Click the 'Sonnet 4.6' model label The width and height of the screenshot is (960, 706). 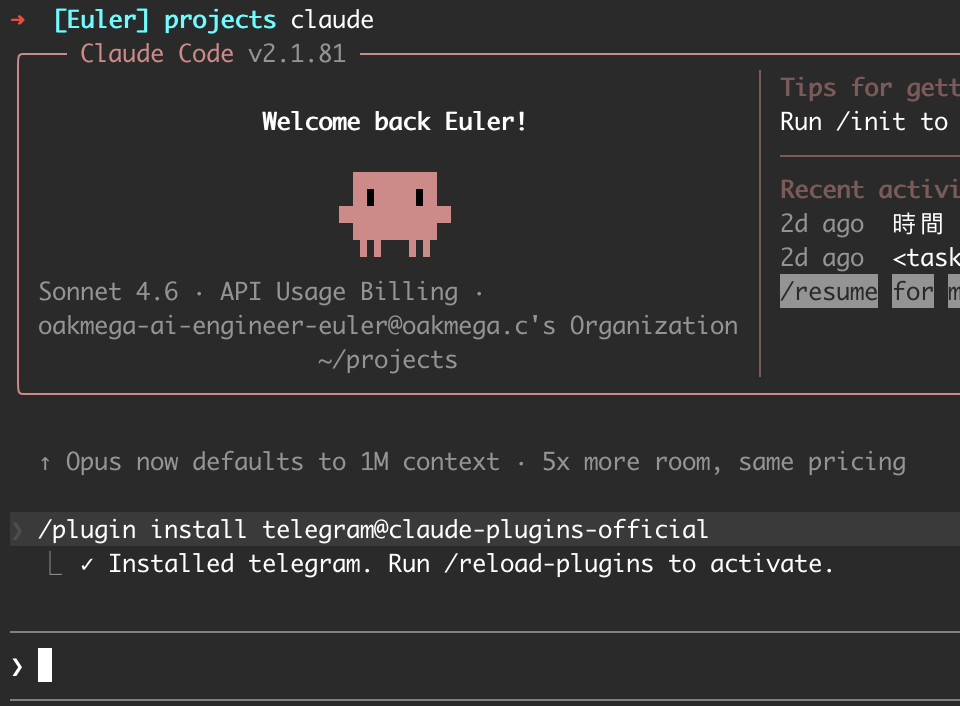click(x=108, y=291)
